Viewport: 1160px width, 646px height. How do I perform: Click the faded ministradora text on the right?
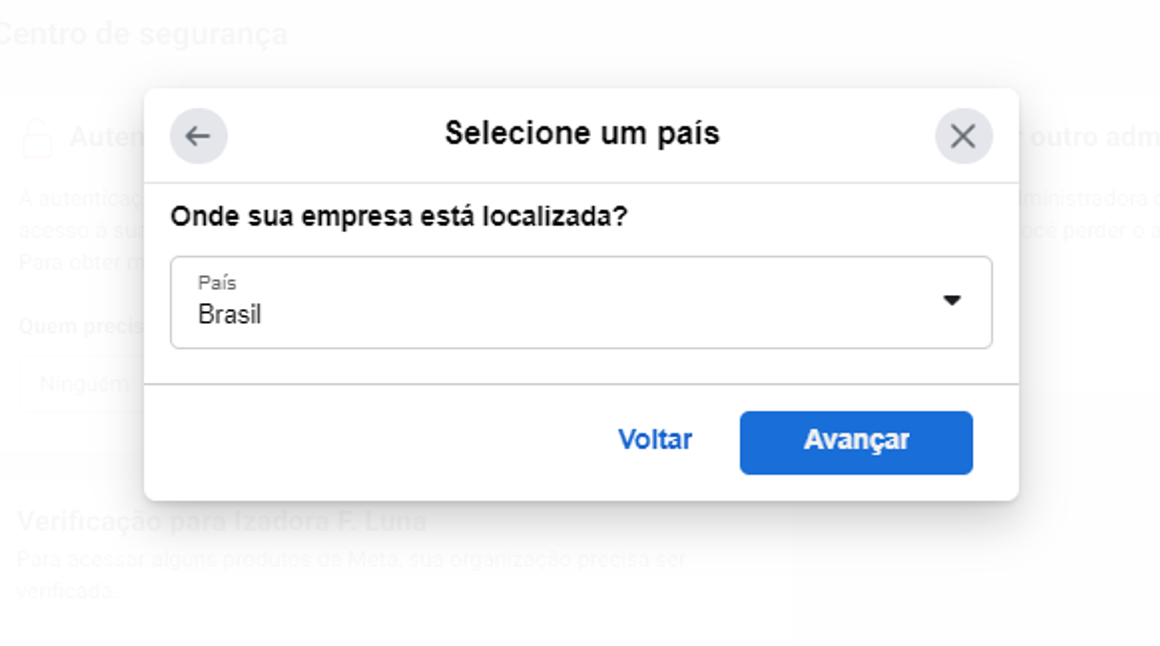(1089, 198)
